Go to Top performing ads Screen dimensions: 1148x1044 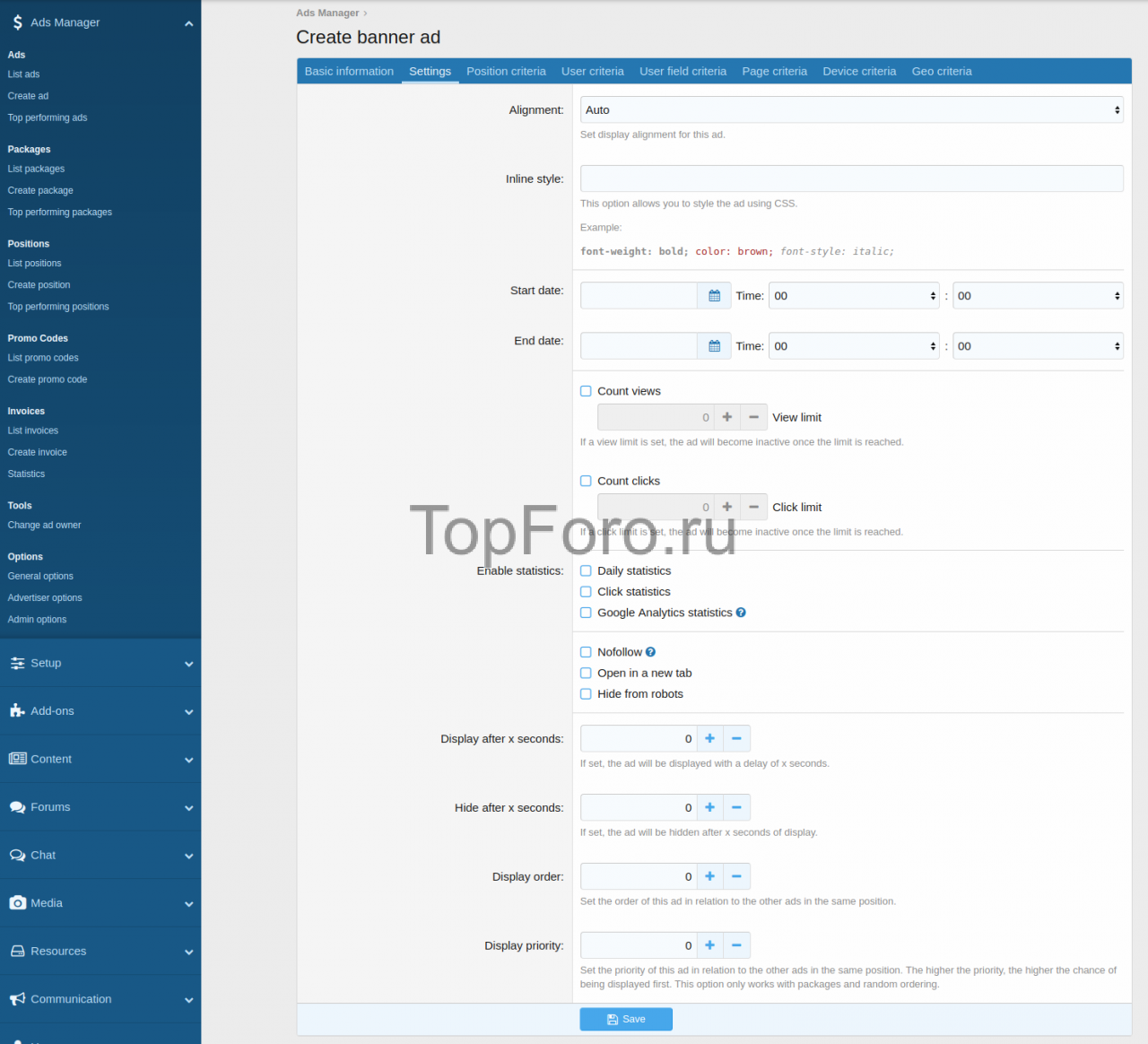(48, 117)
